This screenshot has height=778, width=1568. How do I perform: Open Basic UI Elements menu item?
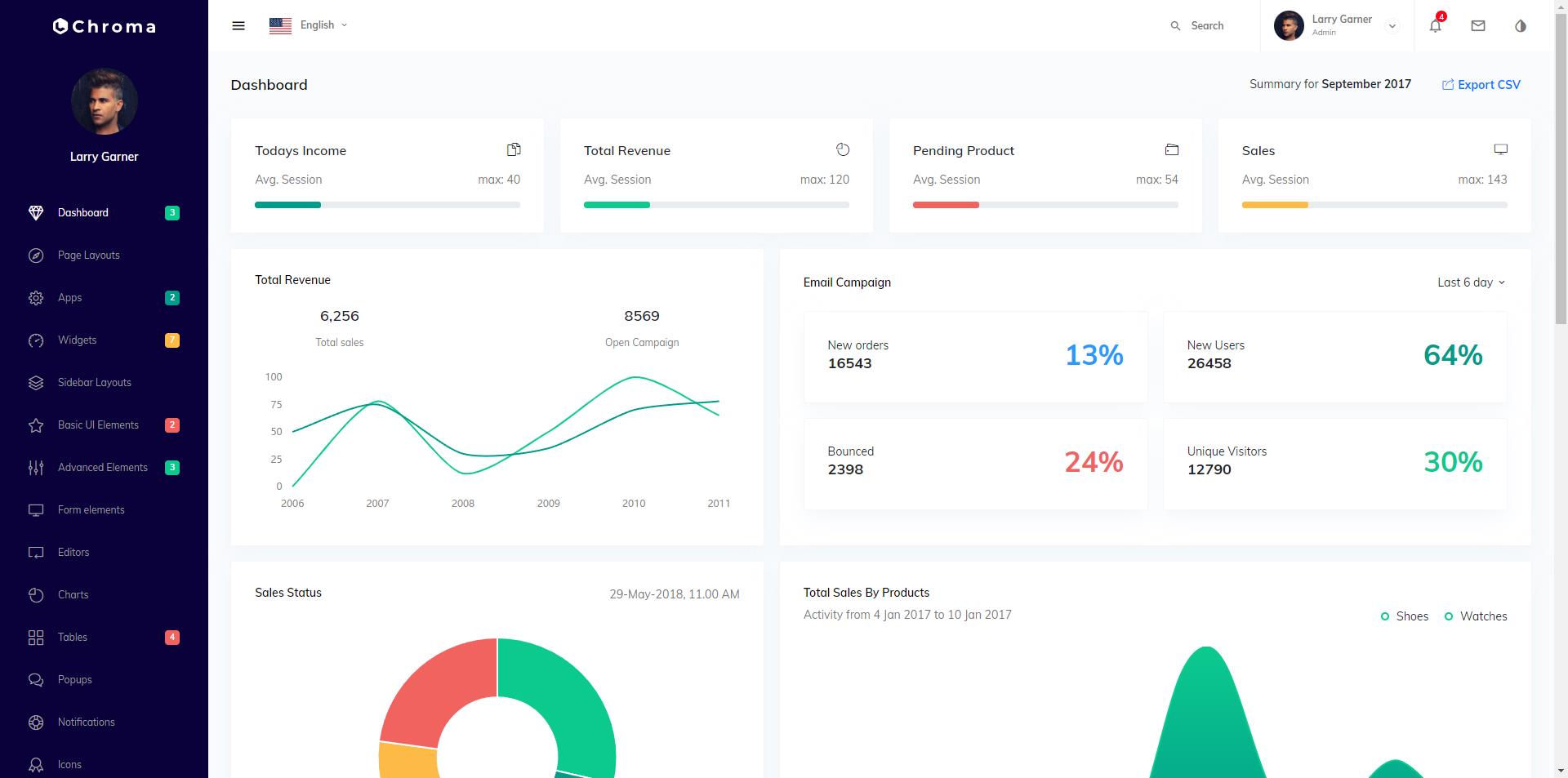point(104,425)
